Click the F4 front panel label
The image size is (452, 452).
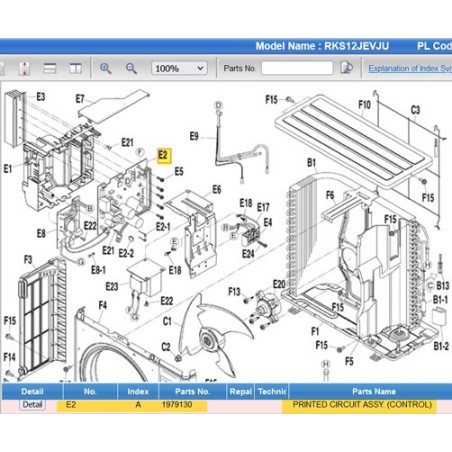103,305
